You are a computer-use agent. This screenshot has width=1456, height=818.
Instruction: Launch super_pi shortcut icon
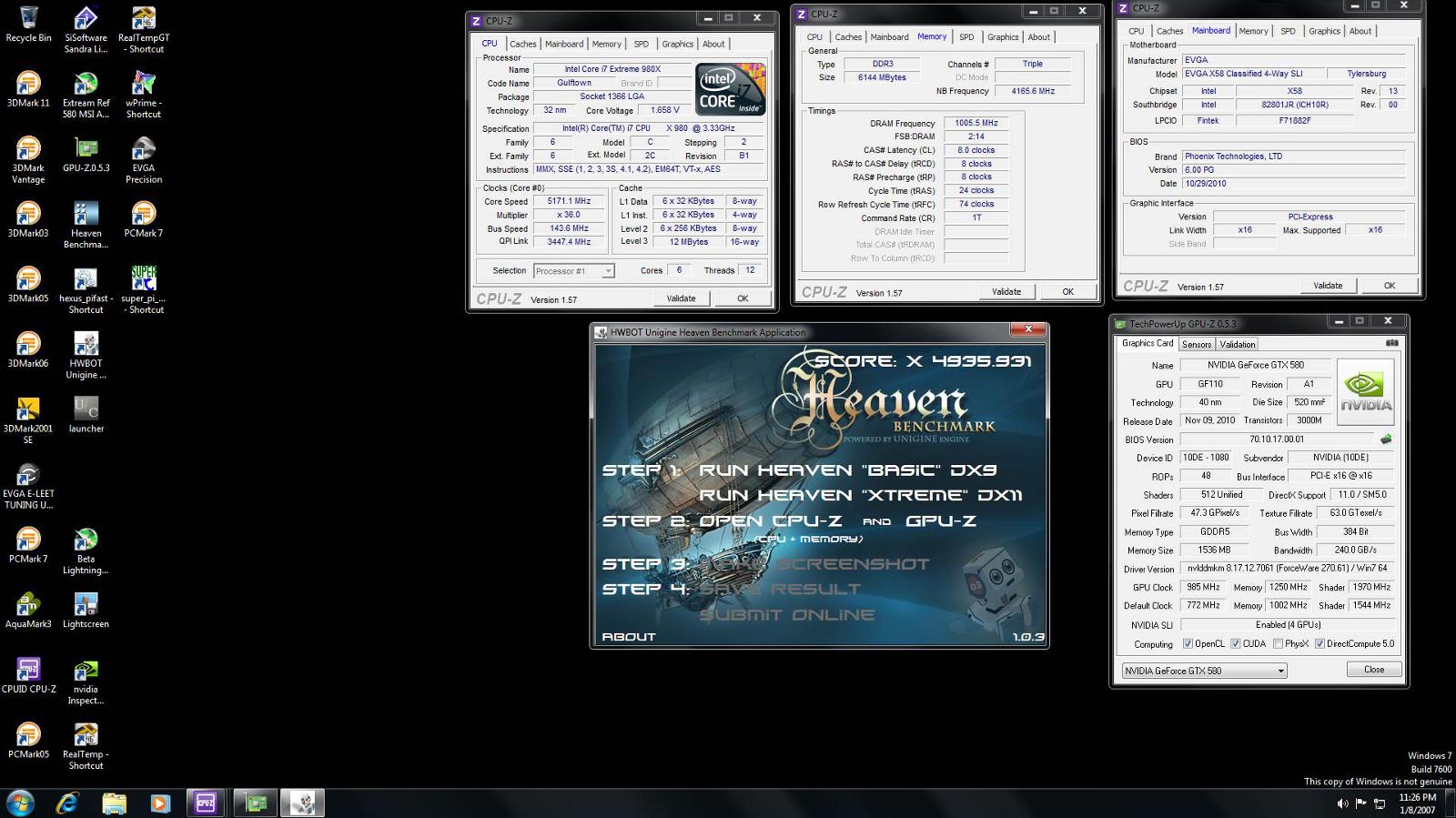tap(144, 290)
